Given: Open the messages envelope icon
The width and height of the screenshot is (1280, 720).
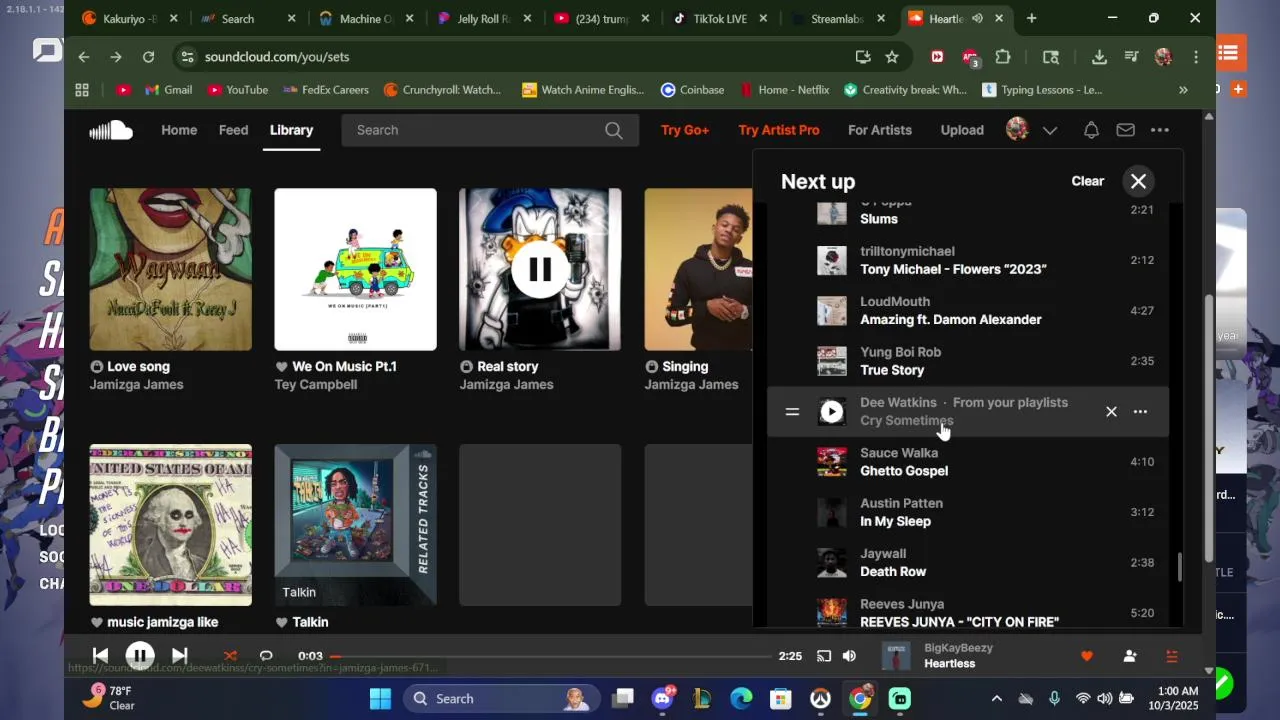Looking at the screenshot, I should [1125, 130].
